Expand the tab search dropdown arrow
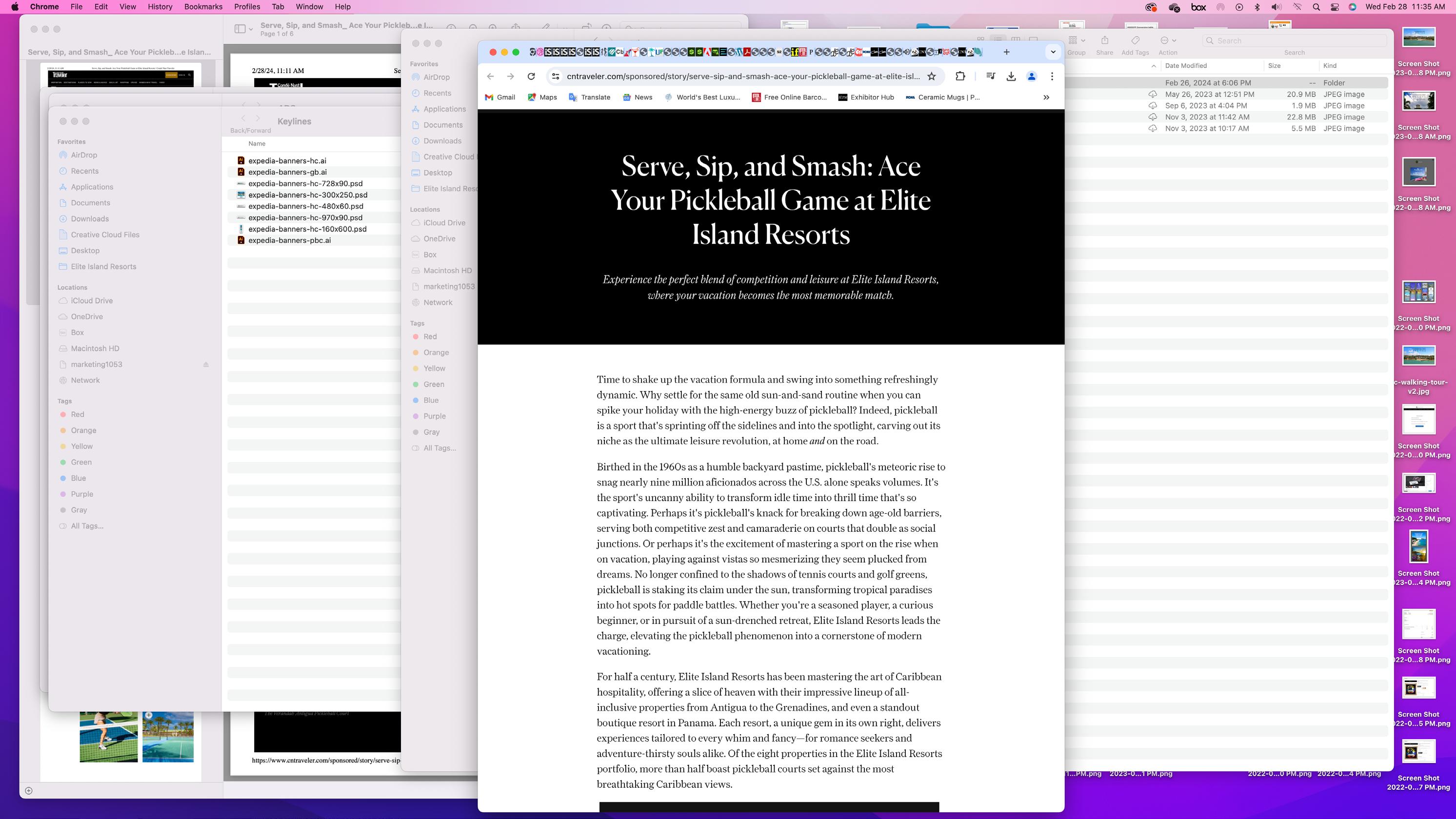 1053,52
